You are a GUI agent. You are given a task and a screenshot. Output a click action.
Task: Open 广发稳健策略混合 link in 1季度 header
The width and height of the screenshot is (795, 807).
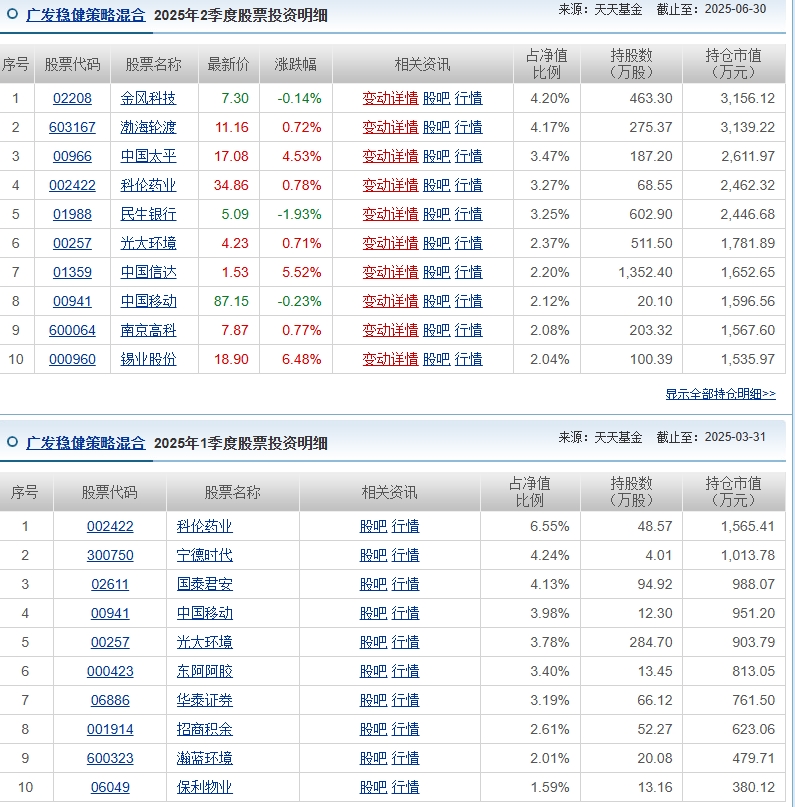[x=86, y=443]
